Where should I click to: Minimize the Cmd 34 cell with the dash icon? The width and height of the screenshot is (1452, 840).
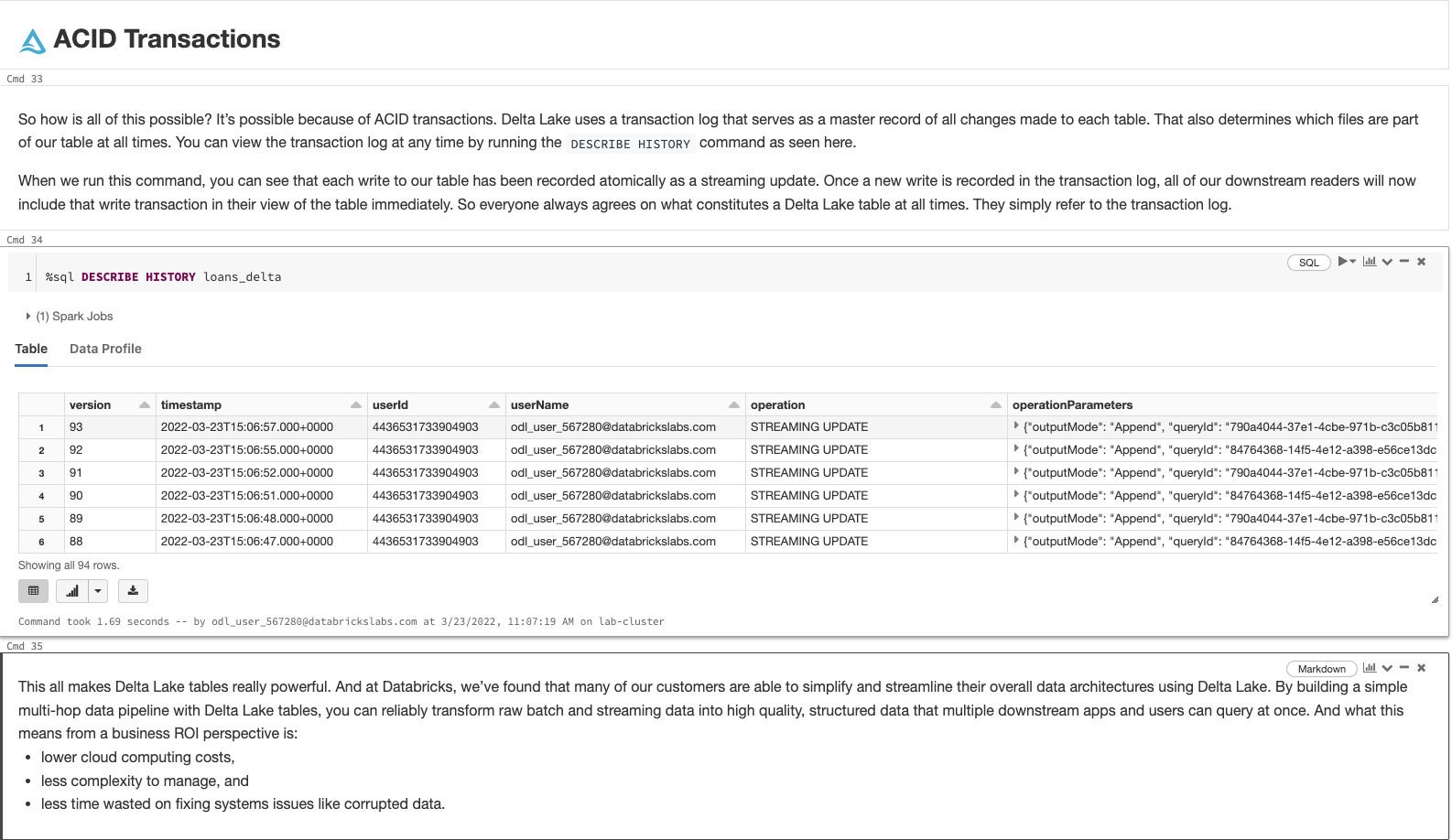tap(1404, 262)
